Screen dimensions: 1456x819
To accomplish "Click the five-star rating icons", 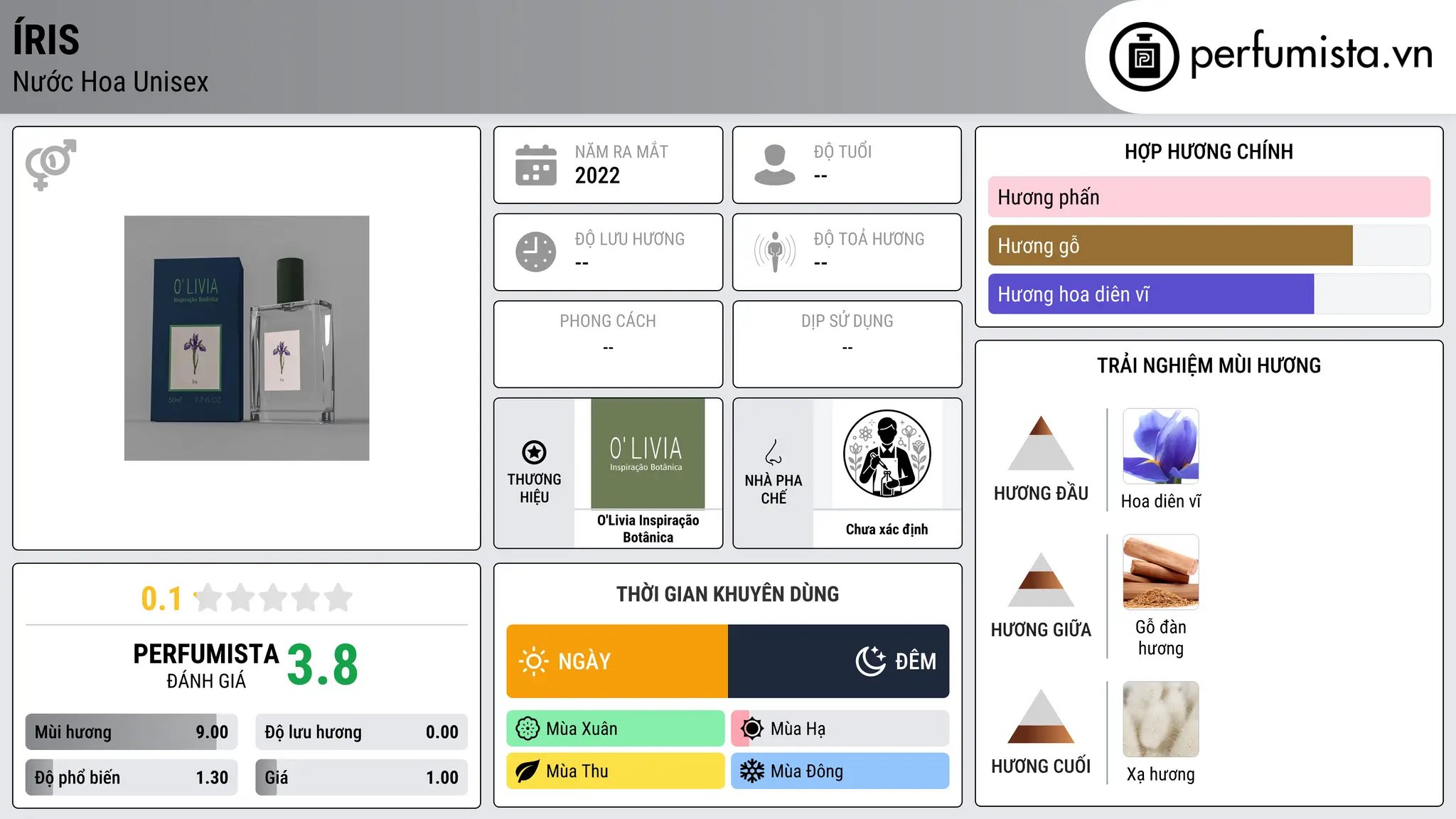I will pyautogui.click(x=273, y=598).
